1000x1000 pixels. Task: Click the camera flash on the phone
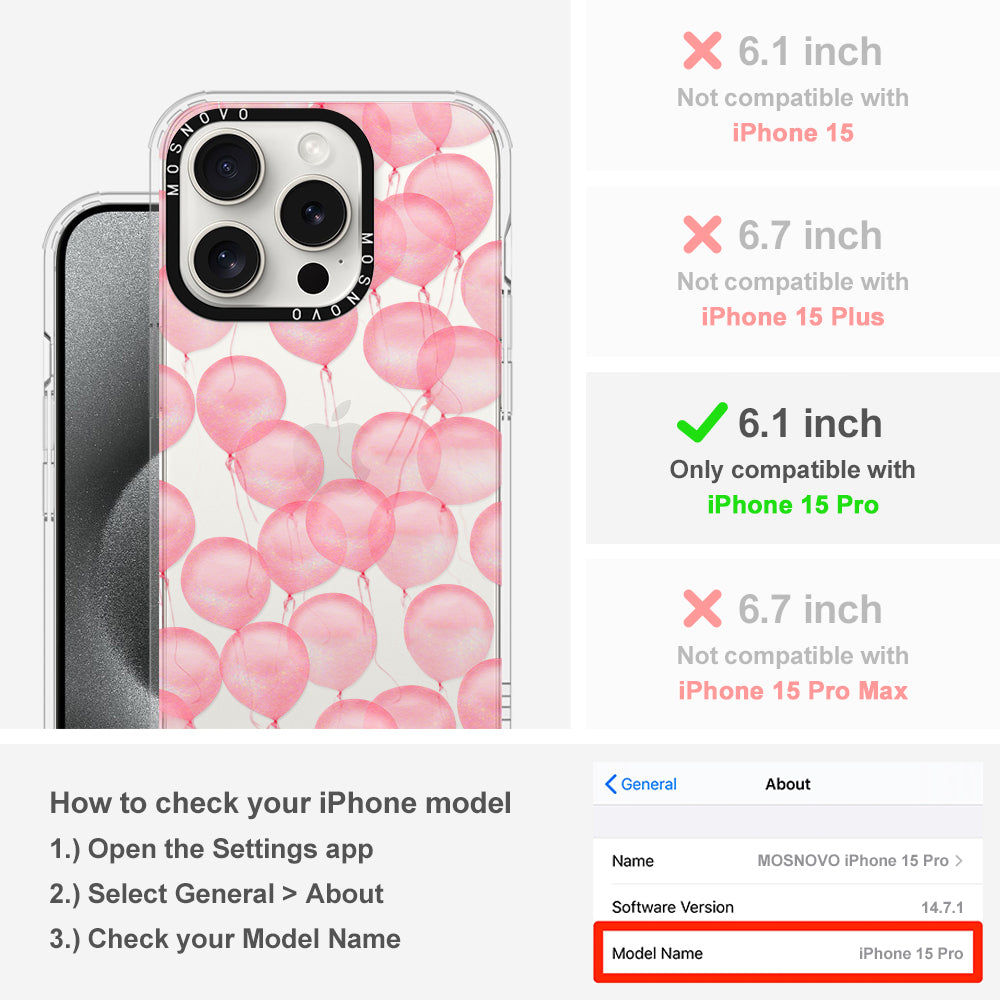click(x=314, y=149)
